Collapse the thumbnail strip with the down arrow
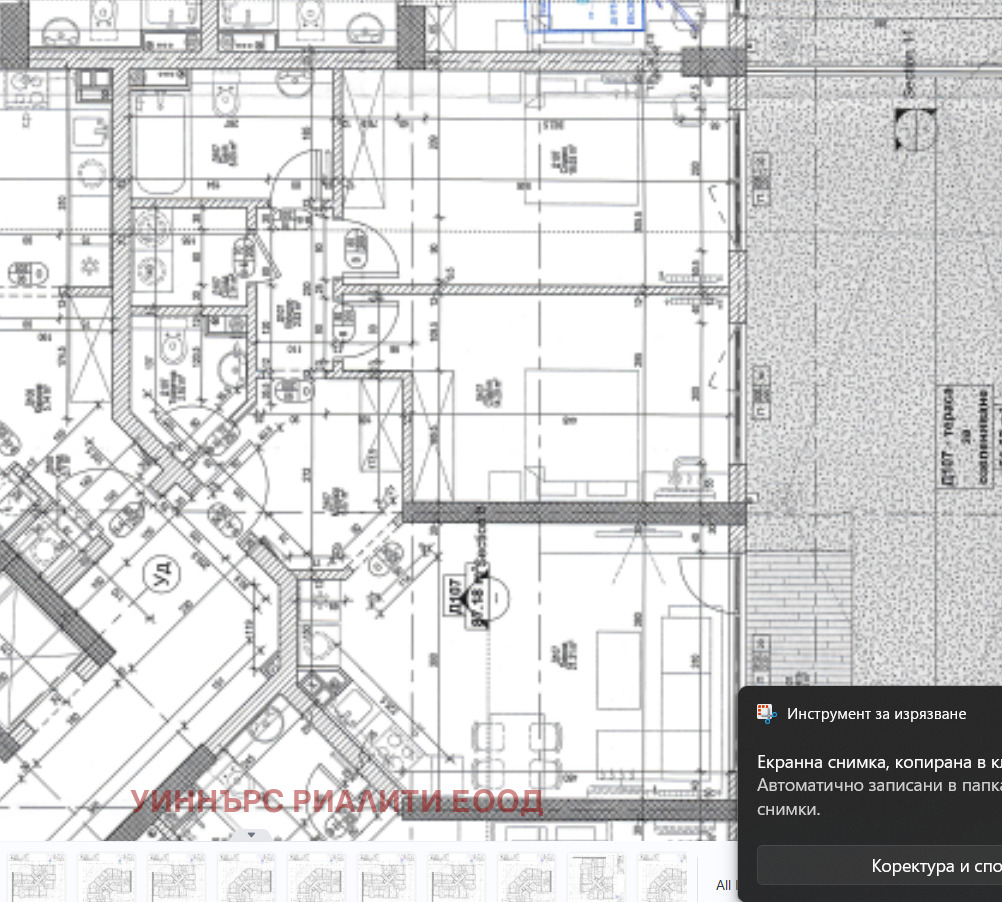 point(251,834)
